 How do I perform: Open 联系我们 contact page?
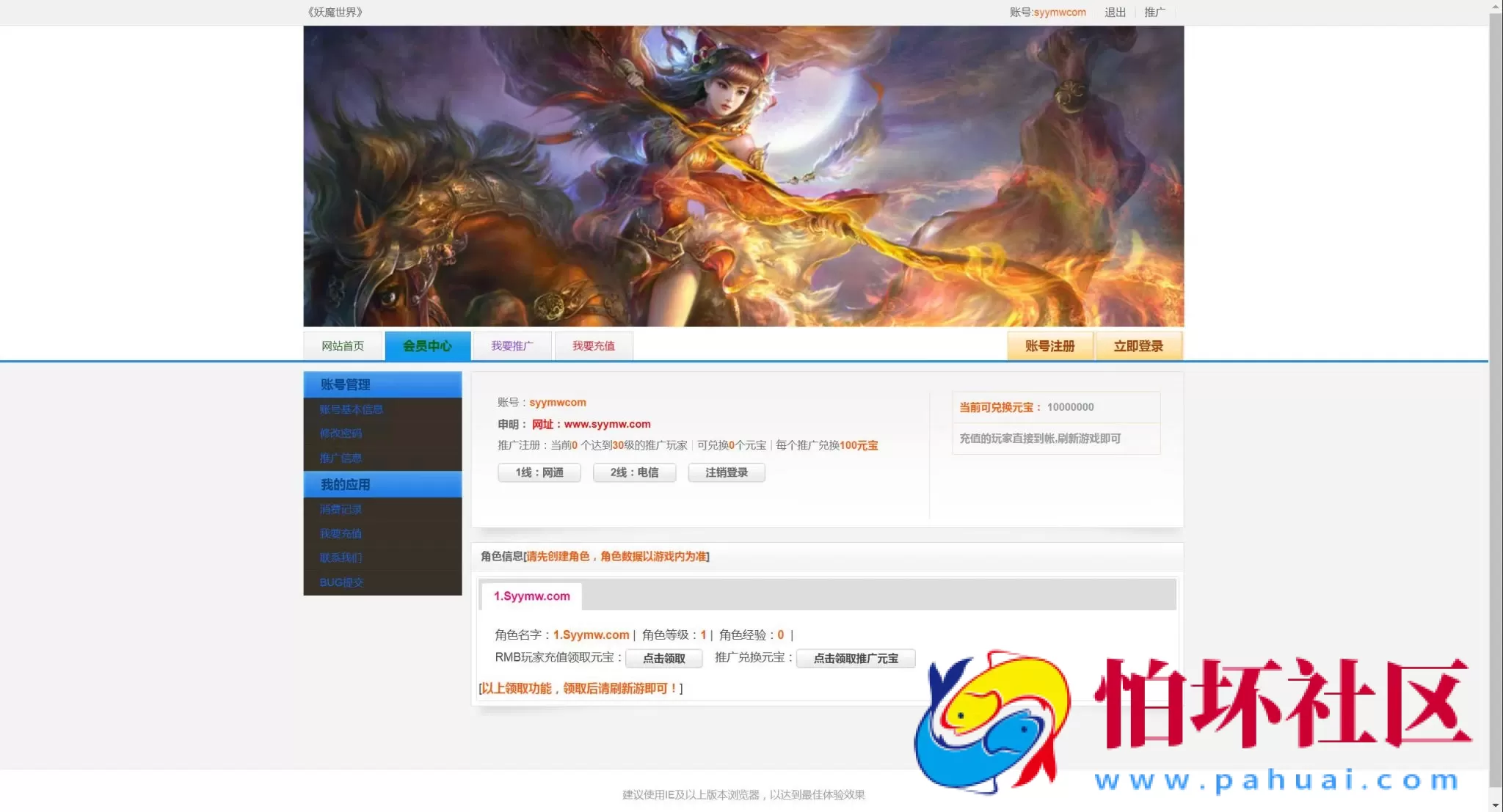(341, 557)
